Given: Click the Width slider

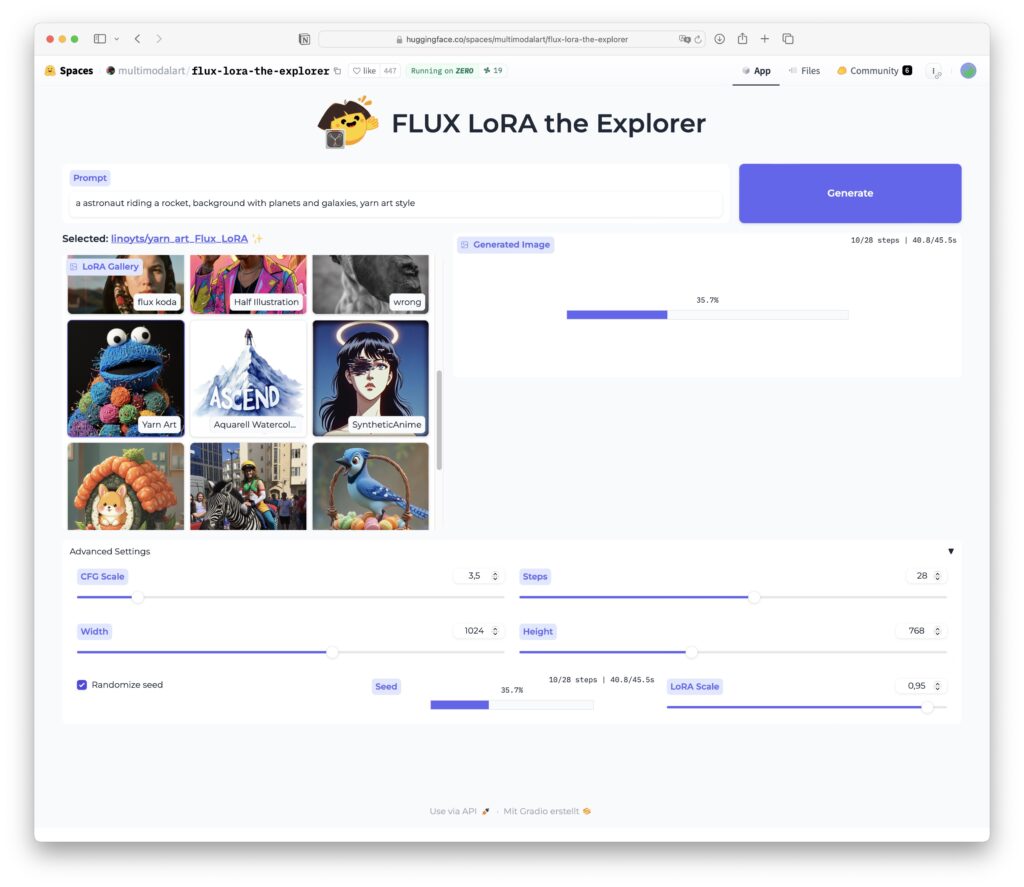Looking at the screenshot, I should coord(290,652).
